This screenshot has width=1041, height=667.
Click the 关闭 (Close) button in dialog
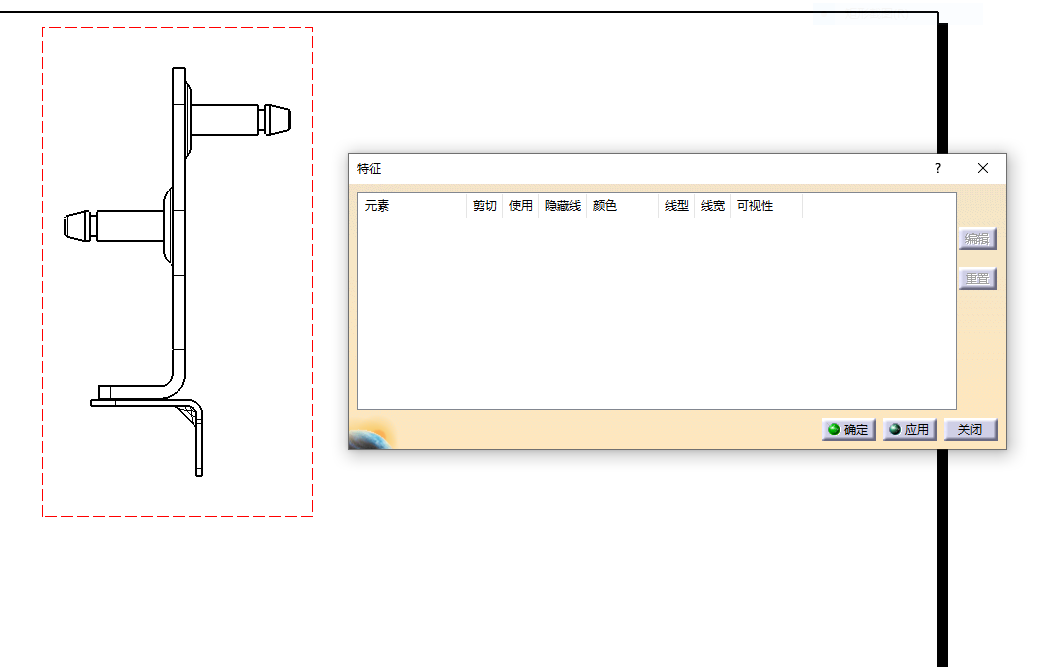[x=970, y=430]
